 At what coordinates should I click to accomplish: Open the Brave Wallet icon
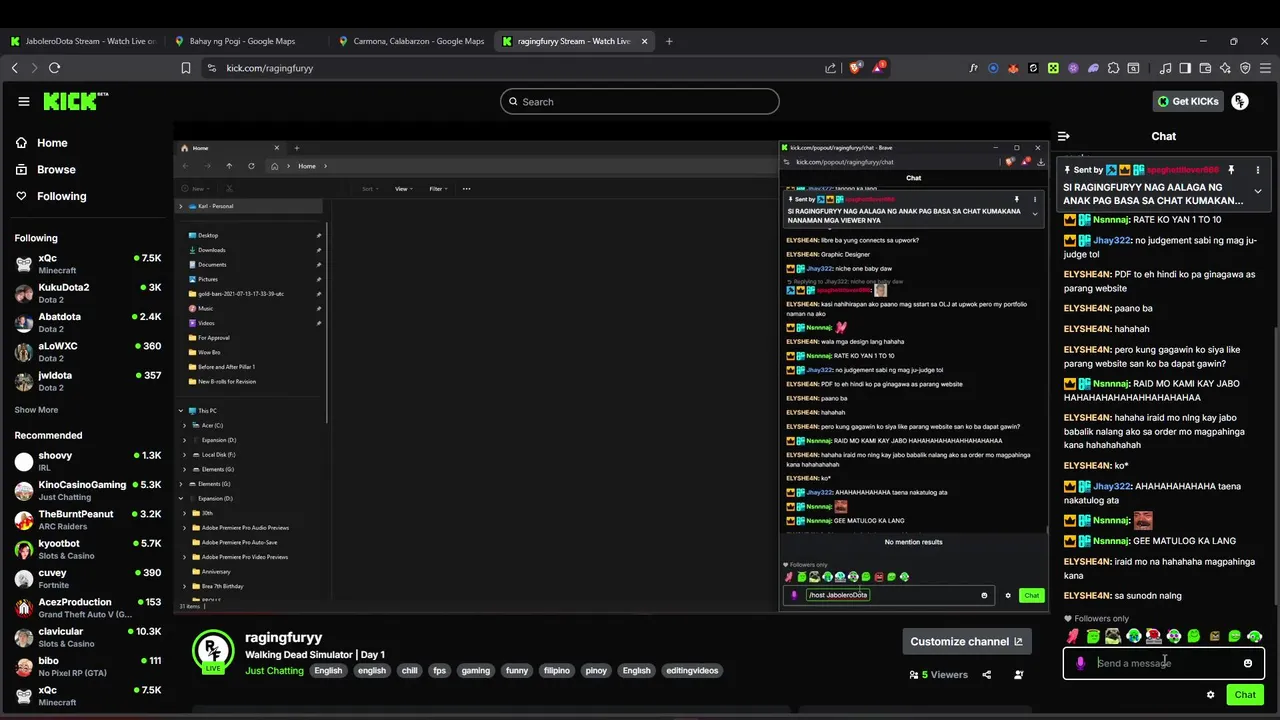(x=1205, y=68)
